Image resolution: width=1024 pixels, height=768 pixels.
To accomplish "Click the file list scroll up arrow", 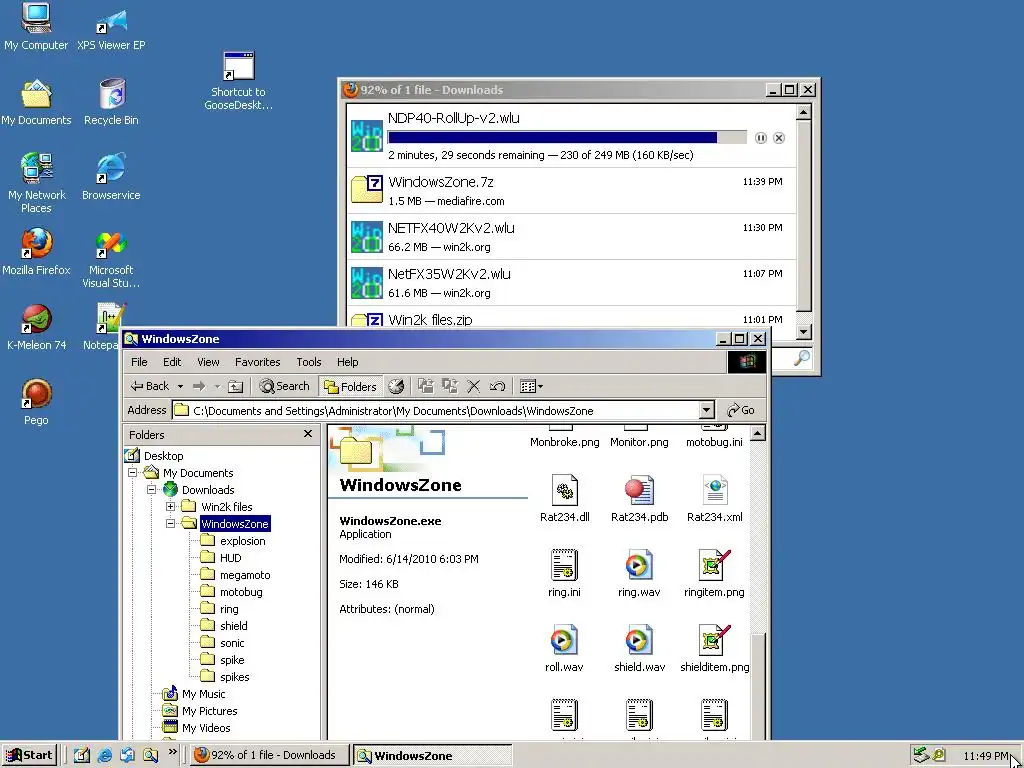I will coord(758,433).
